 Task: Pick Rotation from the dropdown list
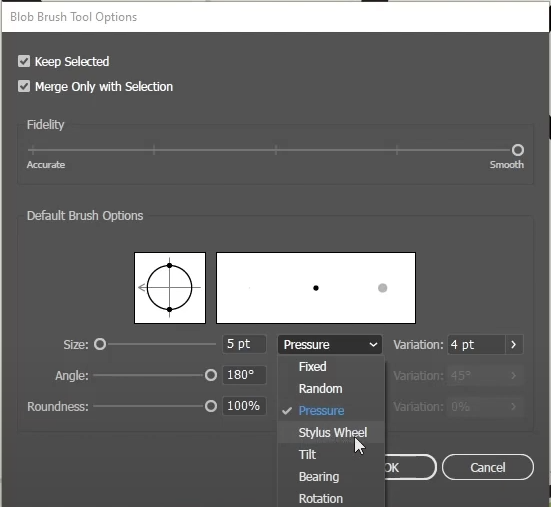point(331,498)
